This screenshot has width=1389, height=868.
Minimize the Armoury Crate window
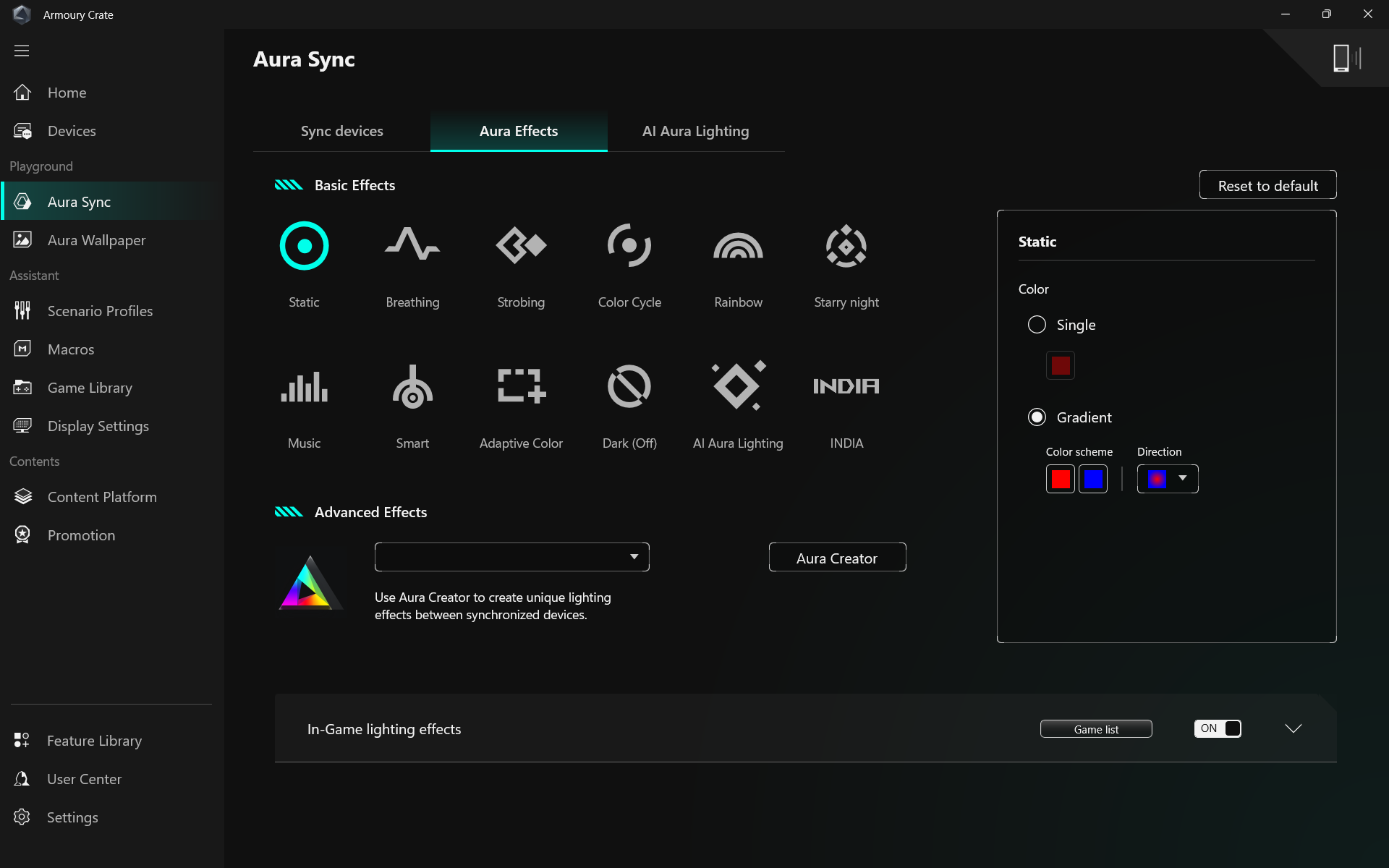tap(1286, 14)
